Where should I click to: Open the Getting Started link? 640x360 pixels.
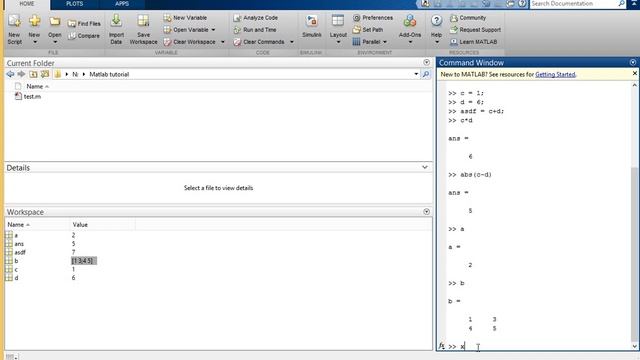click(x=555, y=75)
